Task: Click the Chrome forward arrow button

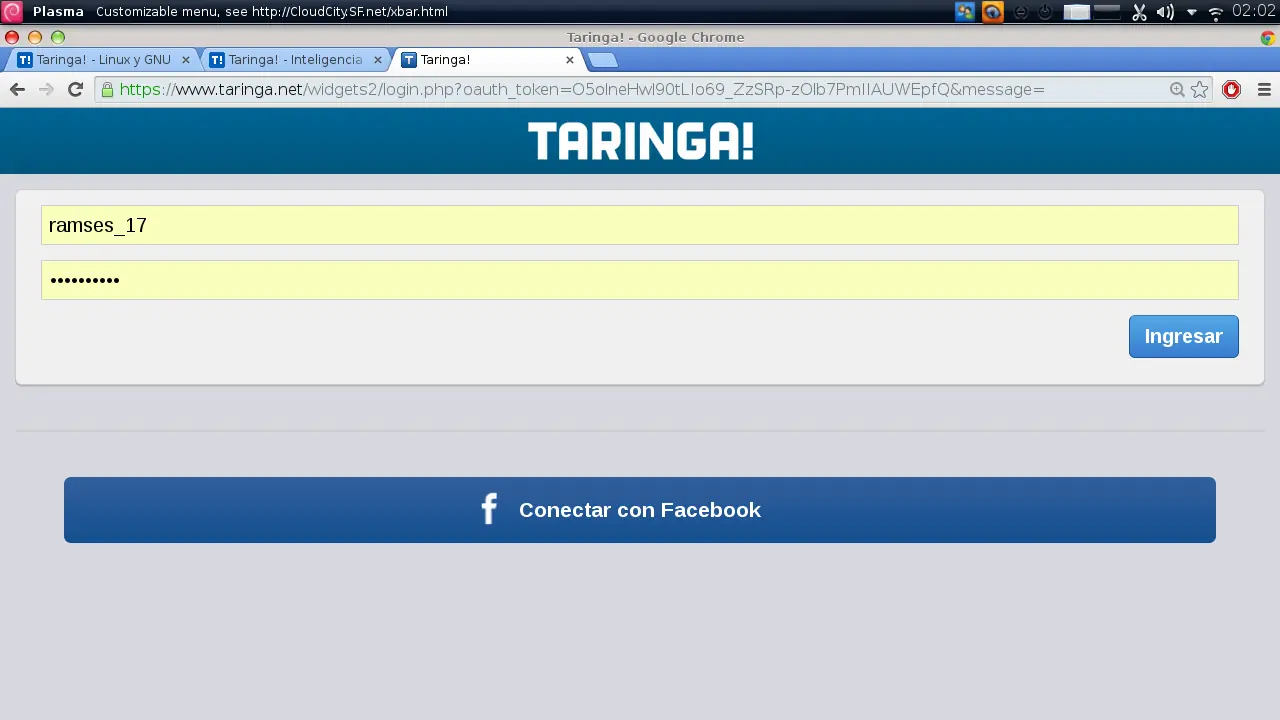Action: coord(46,89)
